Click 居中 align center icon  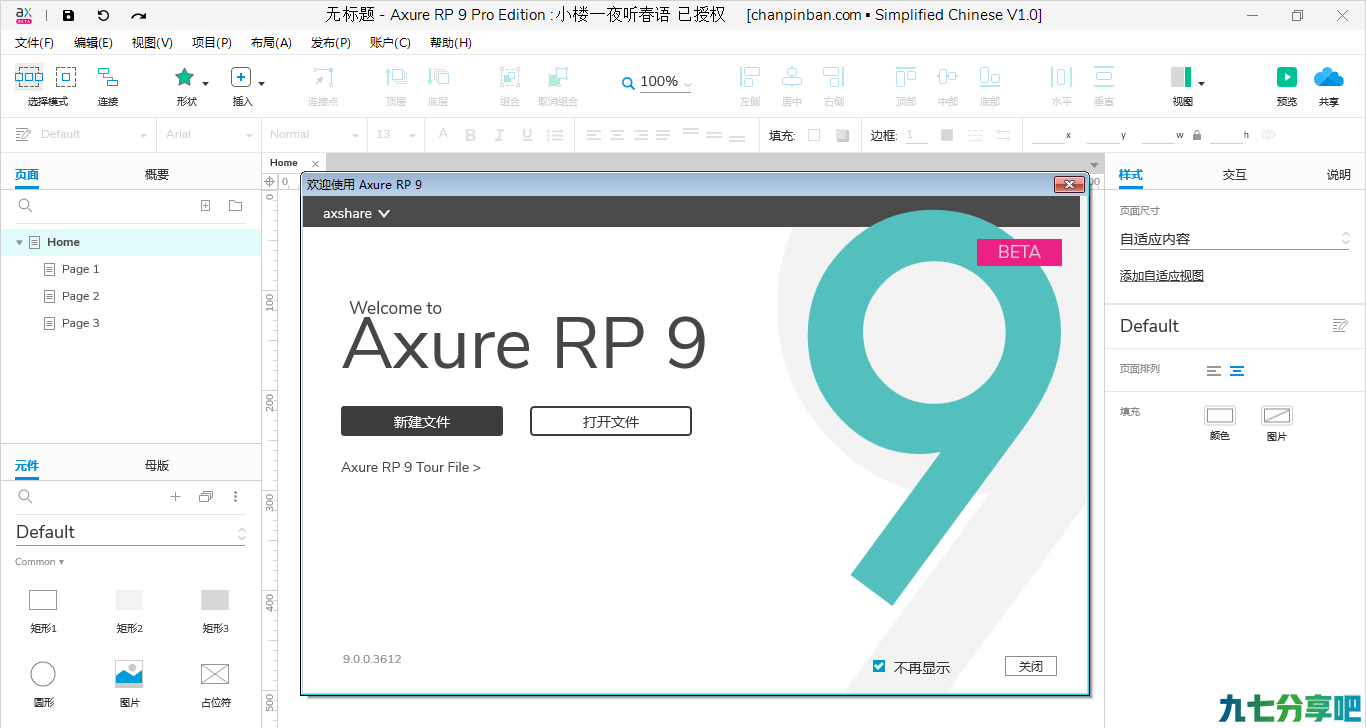(792, 77)
